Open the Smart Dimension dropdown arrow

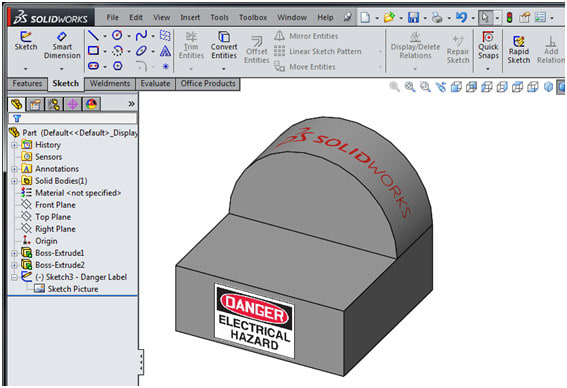(x=62, y=68)
